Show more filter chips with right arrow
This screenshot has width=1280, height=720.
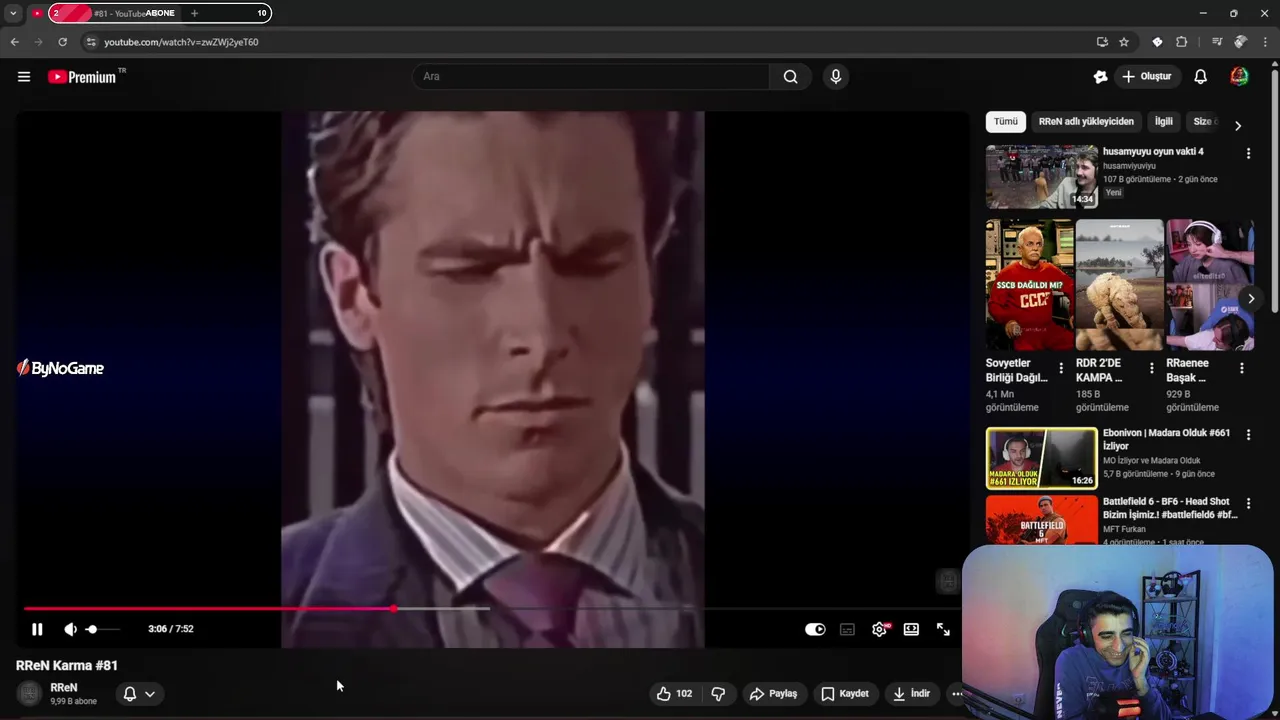1238,125
